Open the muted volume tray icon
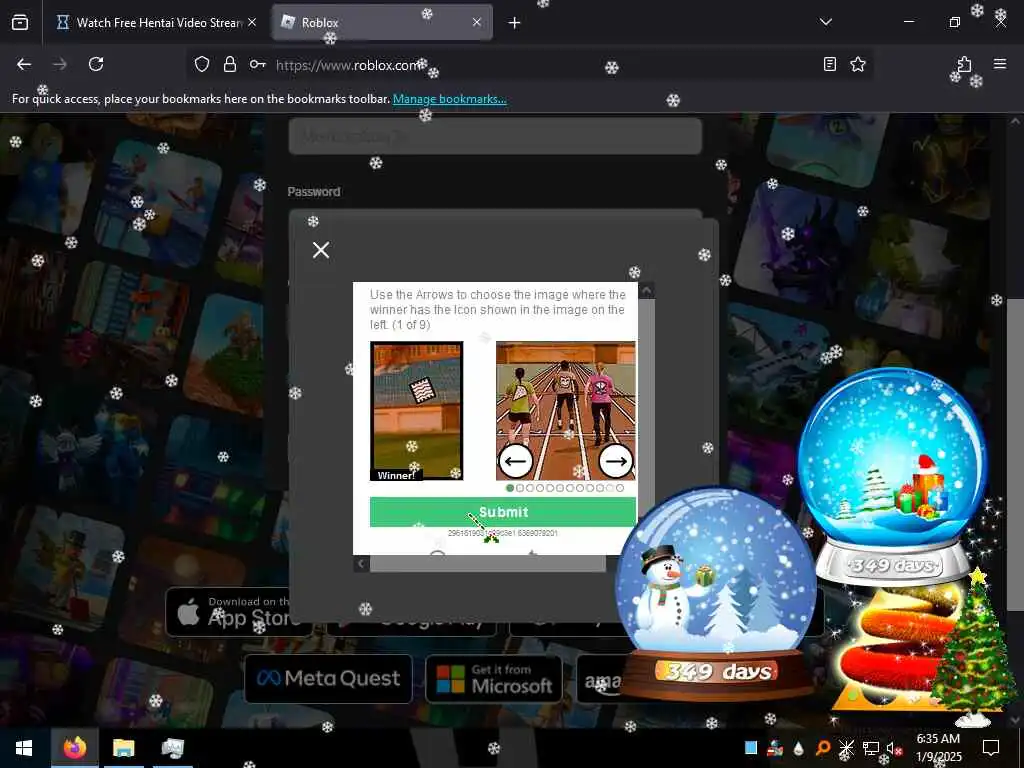1024x768 pixels. (x=895, y=748)
